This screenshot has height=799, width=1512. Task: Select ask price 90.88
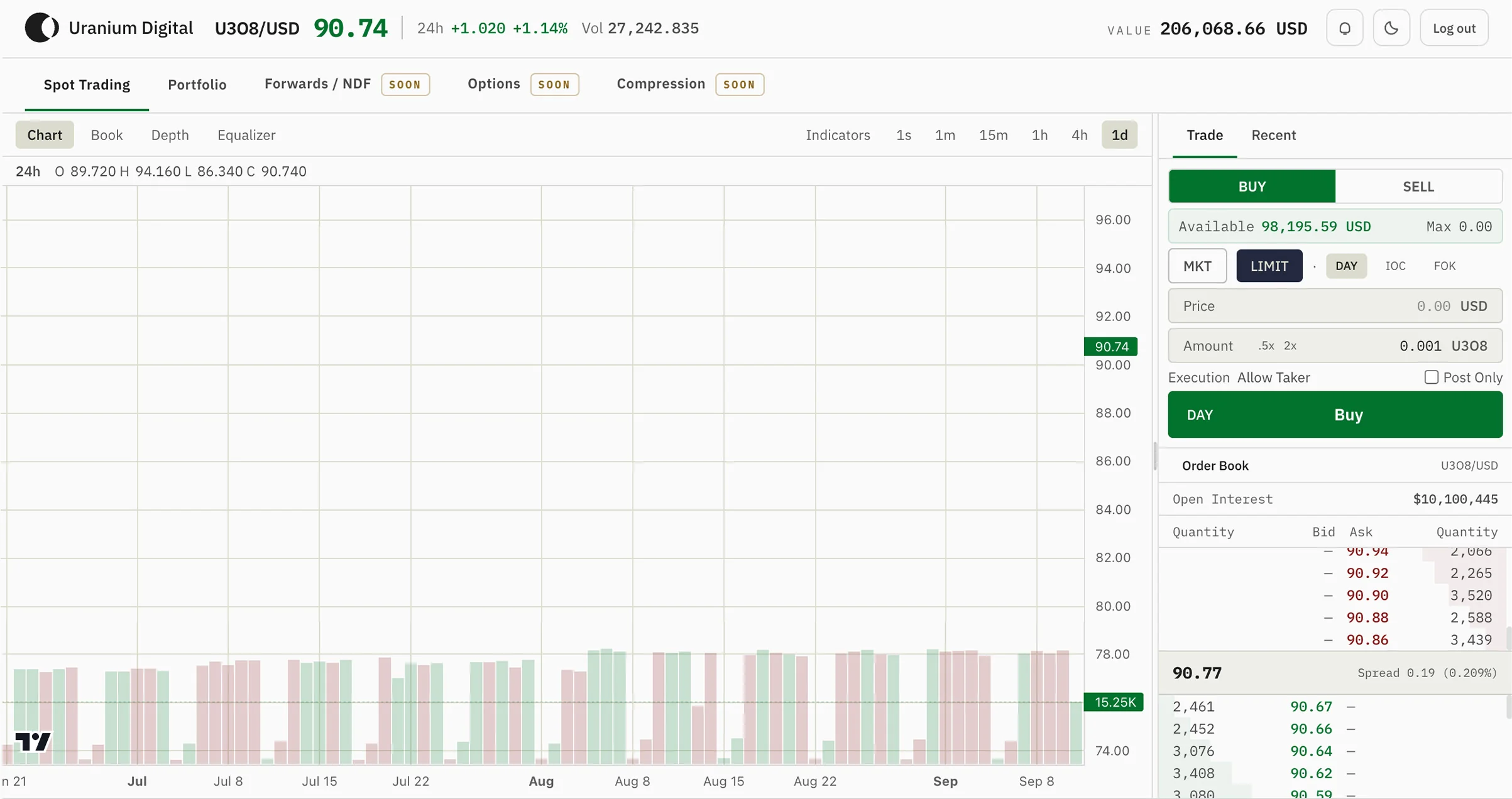pos(1367,618)
